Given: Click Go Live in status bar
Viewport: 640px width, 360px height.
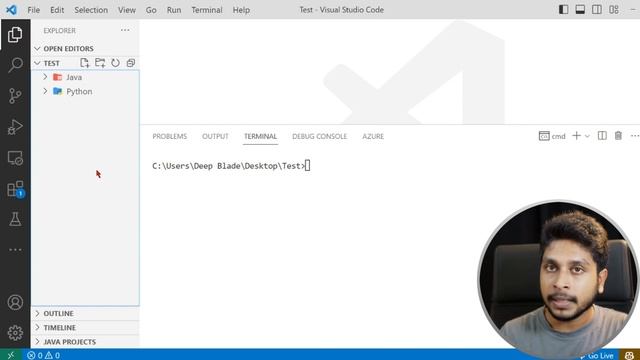Looking at the screenshot, I should coord(597,356).
